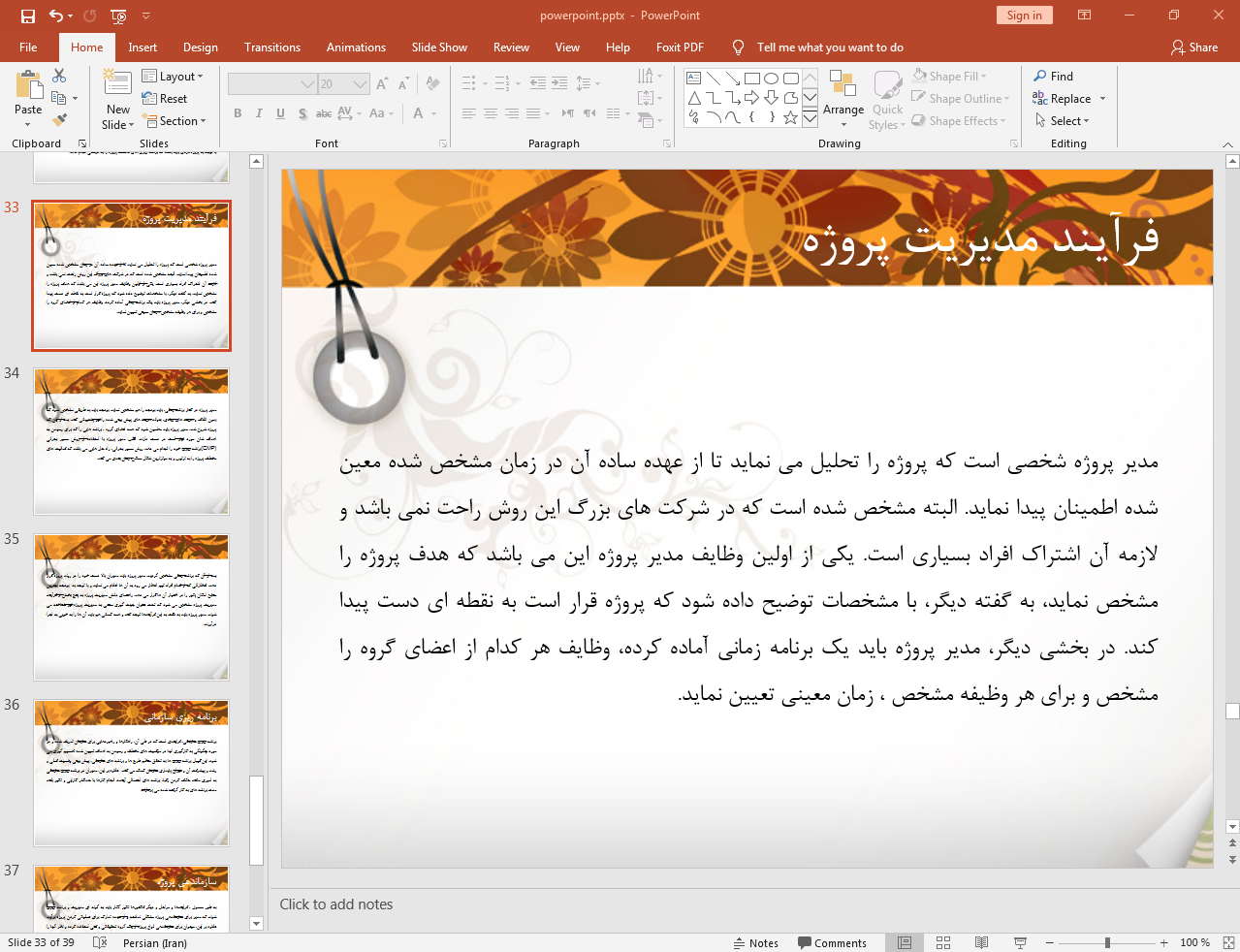Toggle Underline formatting
The width and height of the screenshot is (1240, 952).
pyautogui.click(x=280, y=113)
